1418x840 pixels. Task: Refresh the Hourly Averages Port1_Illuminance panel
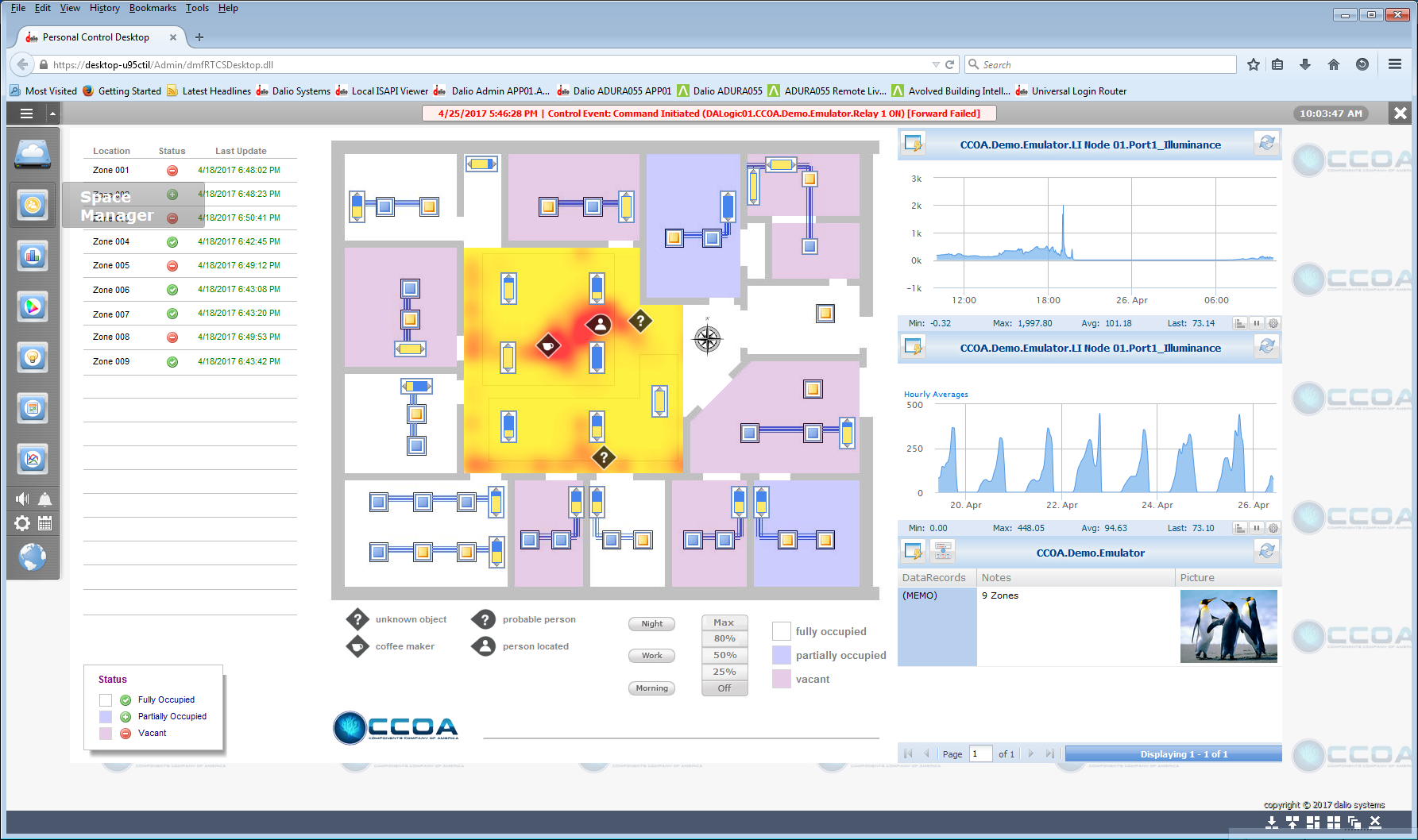[1267, 347]
